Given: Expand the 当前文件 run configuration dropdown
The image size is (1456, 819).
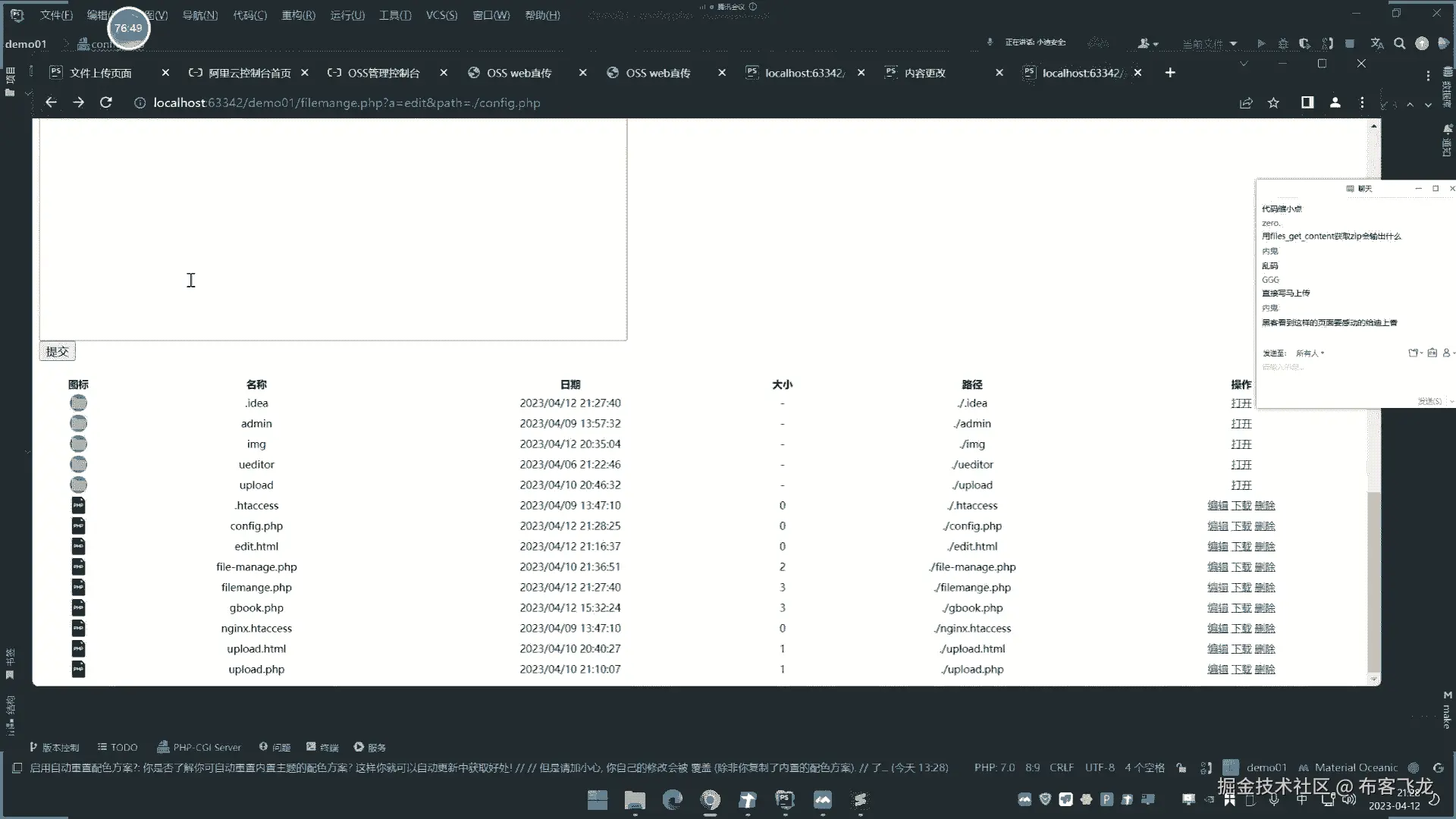Looking at the screenshot, I should click(1210, 43).
